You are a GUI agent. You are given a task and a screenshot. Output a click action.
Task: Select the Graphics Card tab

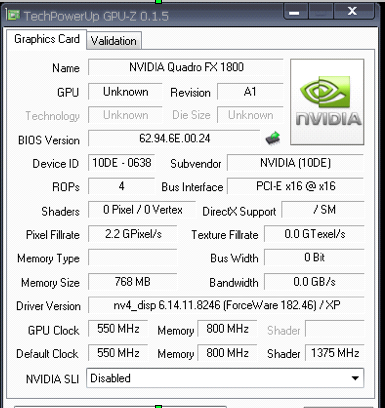pyautogui.click(x=47, y=39)
